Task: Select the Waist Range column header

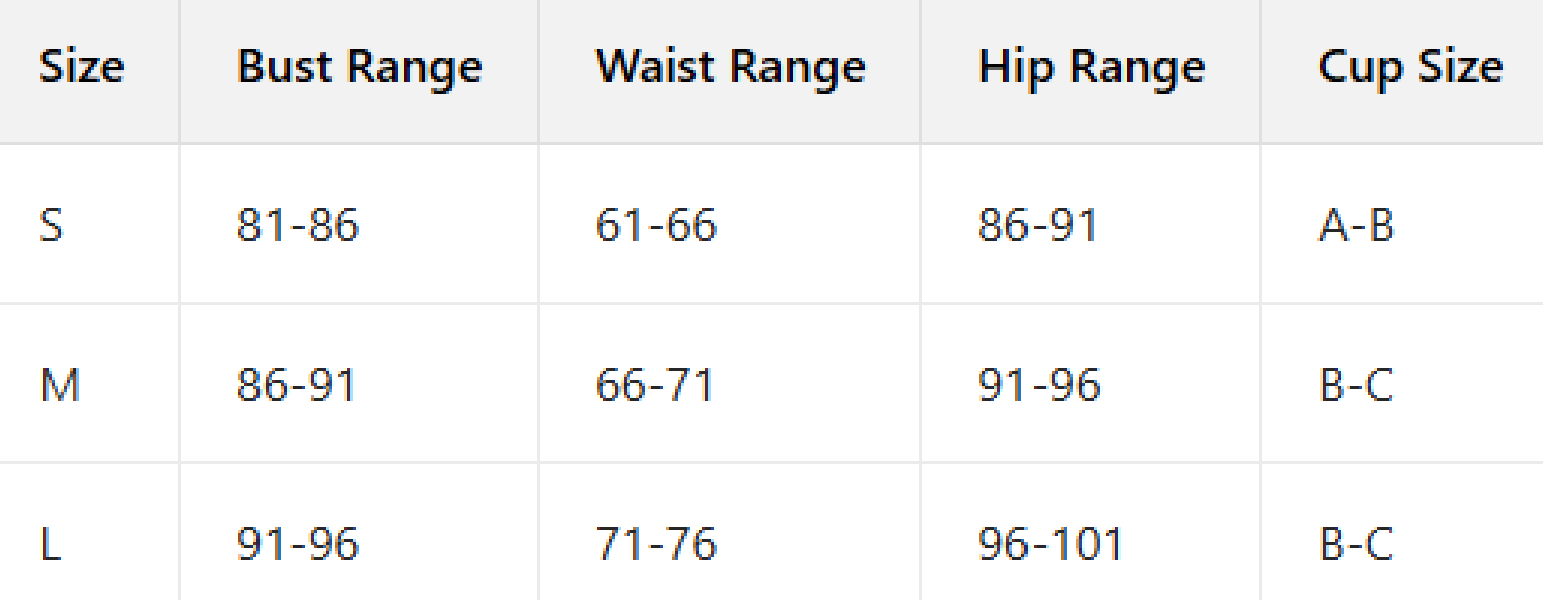Action: [730, 68]
